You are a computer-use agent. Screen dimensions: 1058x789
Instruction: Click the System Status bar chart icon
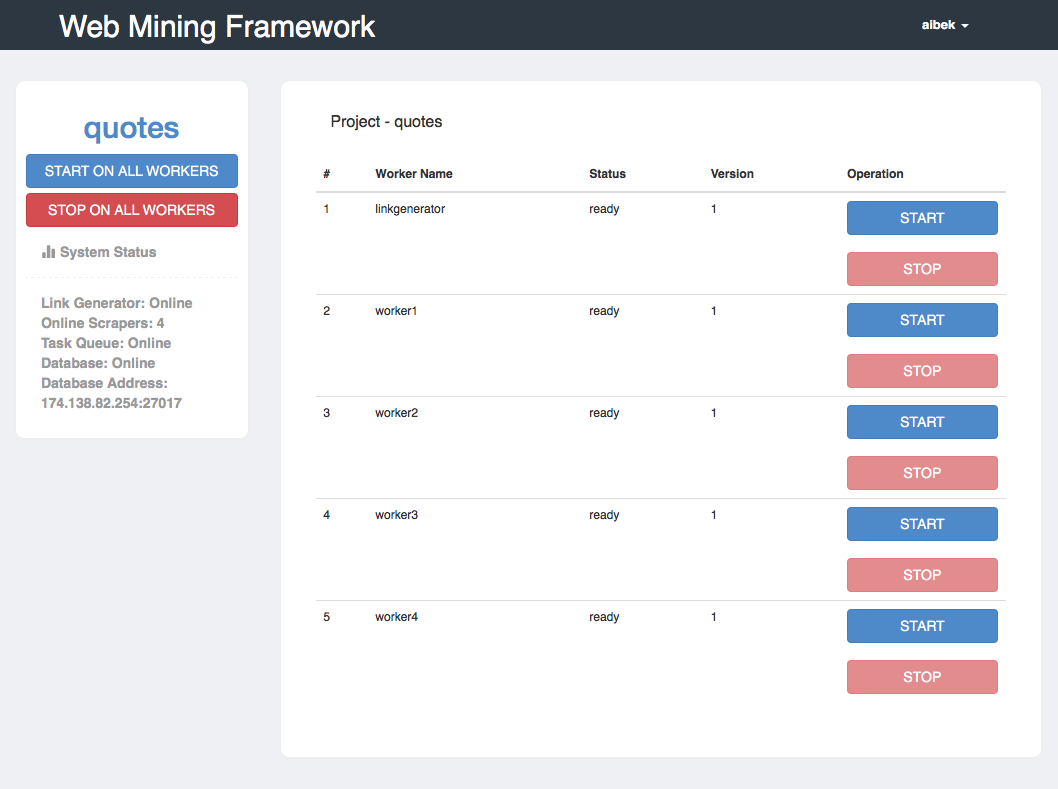click(48, 252)
